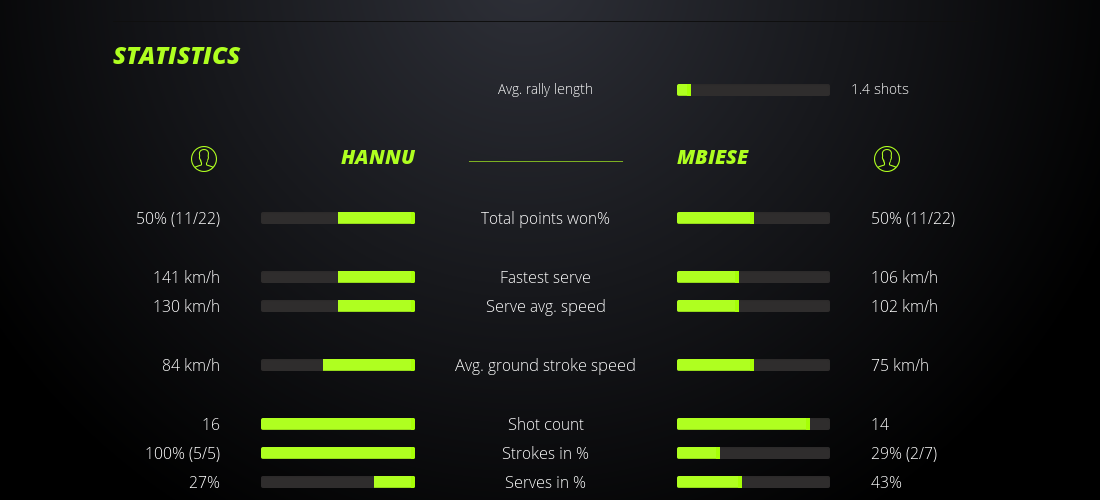This screenshot has width=1100, height=500.
Task: Click the MBIESE player name
Action: [712, 157]
